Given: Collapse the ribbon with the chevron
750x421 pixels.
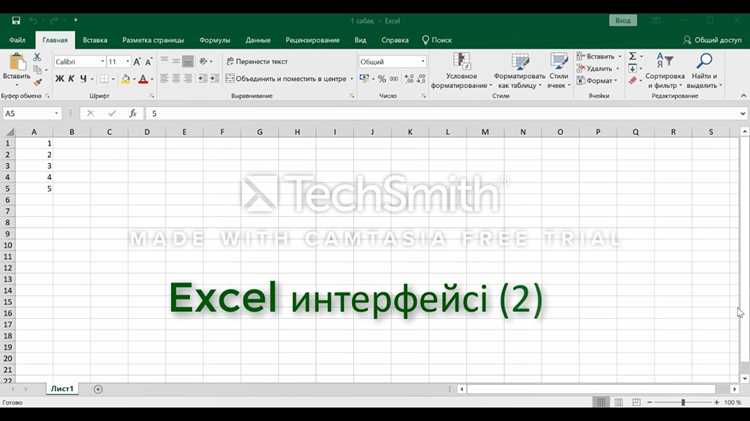Looking at the screenshot, I should point(743,96).
